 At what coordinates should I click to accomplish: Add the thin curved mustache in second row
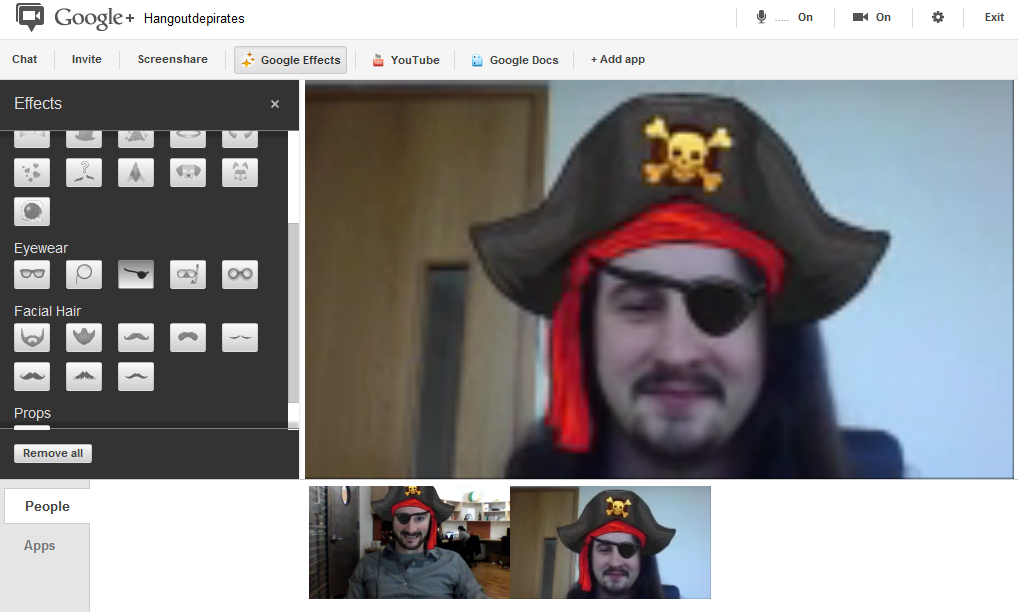coord(136,376)
